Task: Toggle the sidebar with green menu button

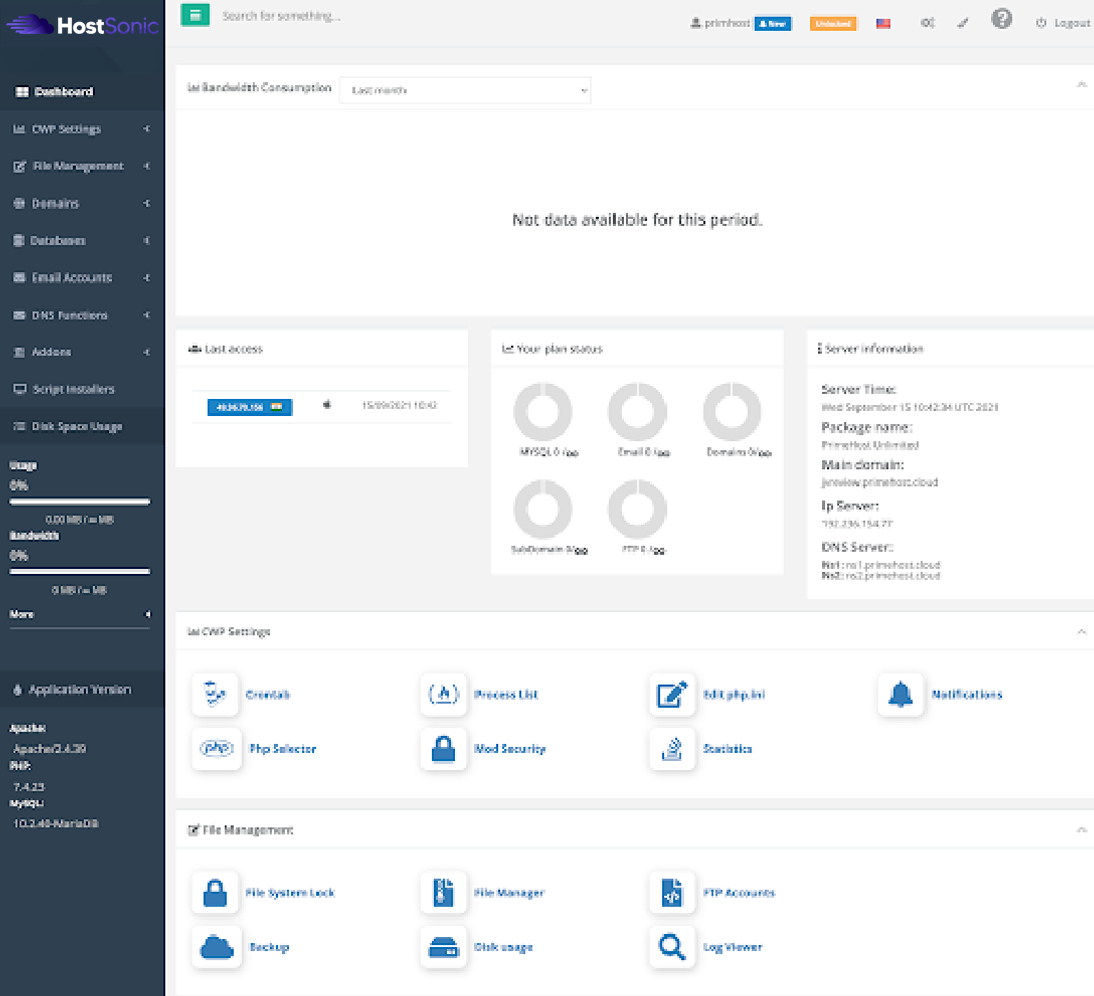Action: pos(195,16)
